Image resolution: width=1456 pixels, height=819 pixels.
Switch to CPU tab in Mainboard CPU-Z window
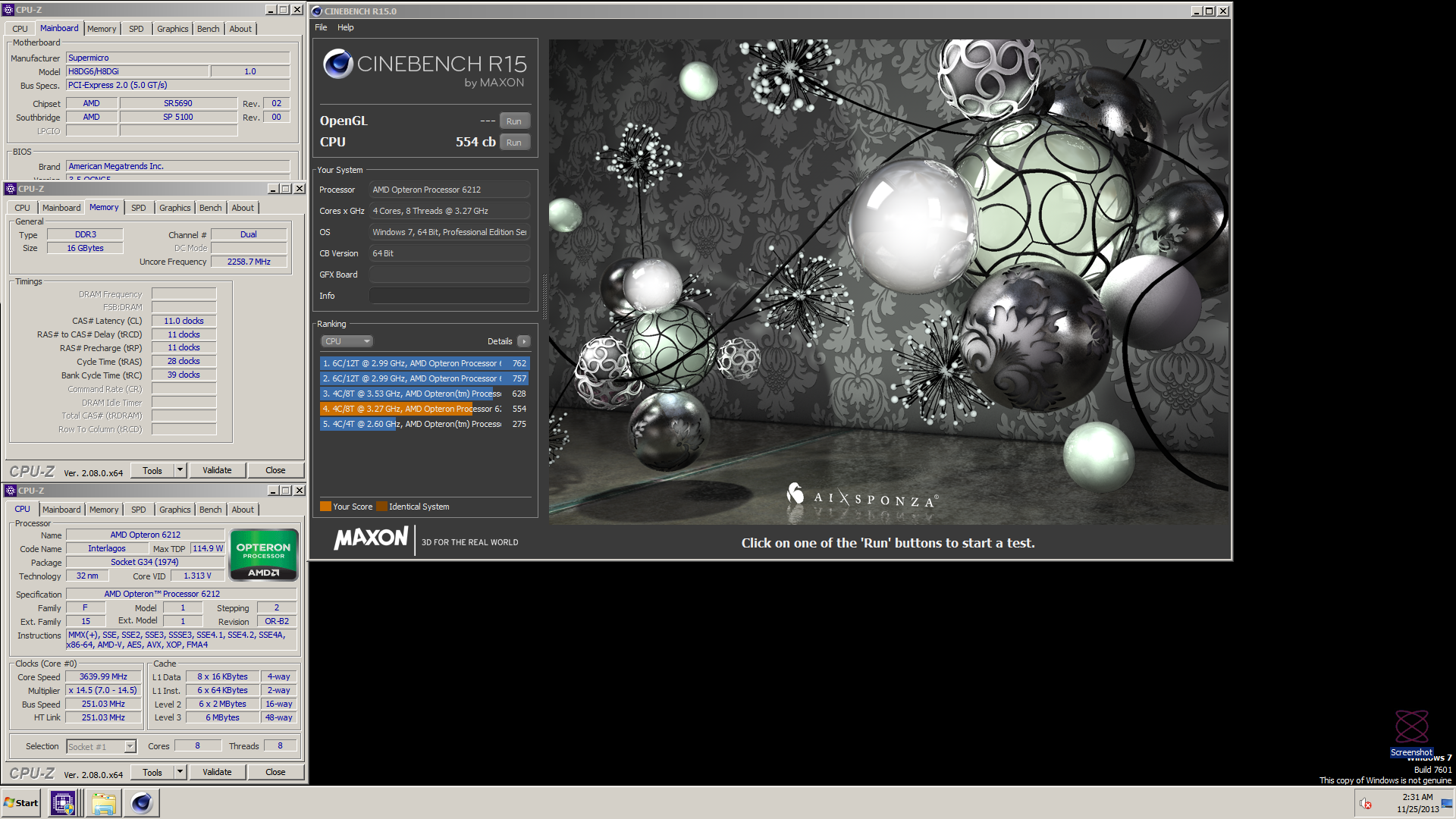click(x=20, y=29)
